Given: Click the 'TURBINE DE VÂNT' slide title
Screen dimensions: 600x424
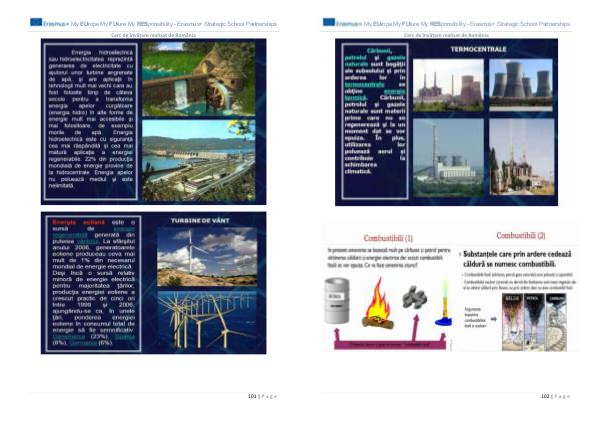Looking at the screenshot, I should [201, 219].
